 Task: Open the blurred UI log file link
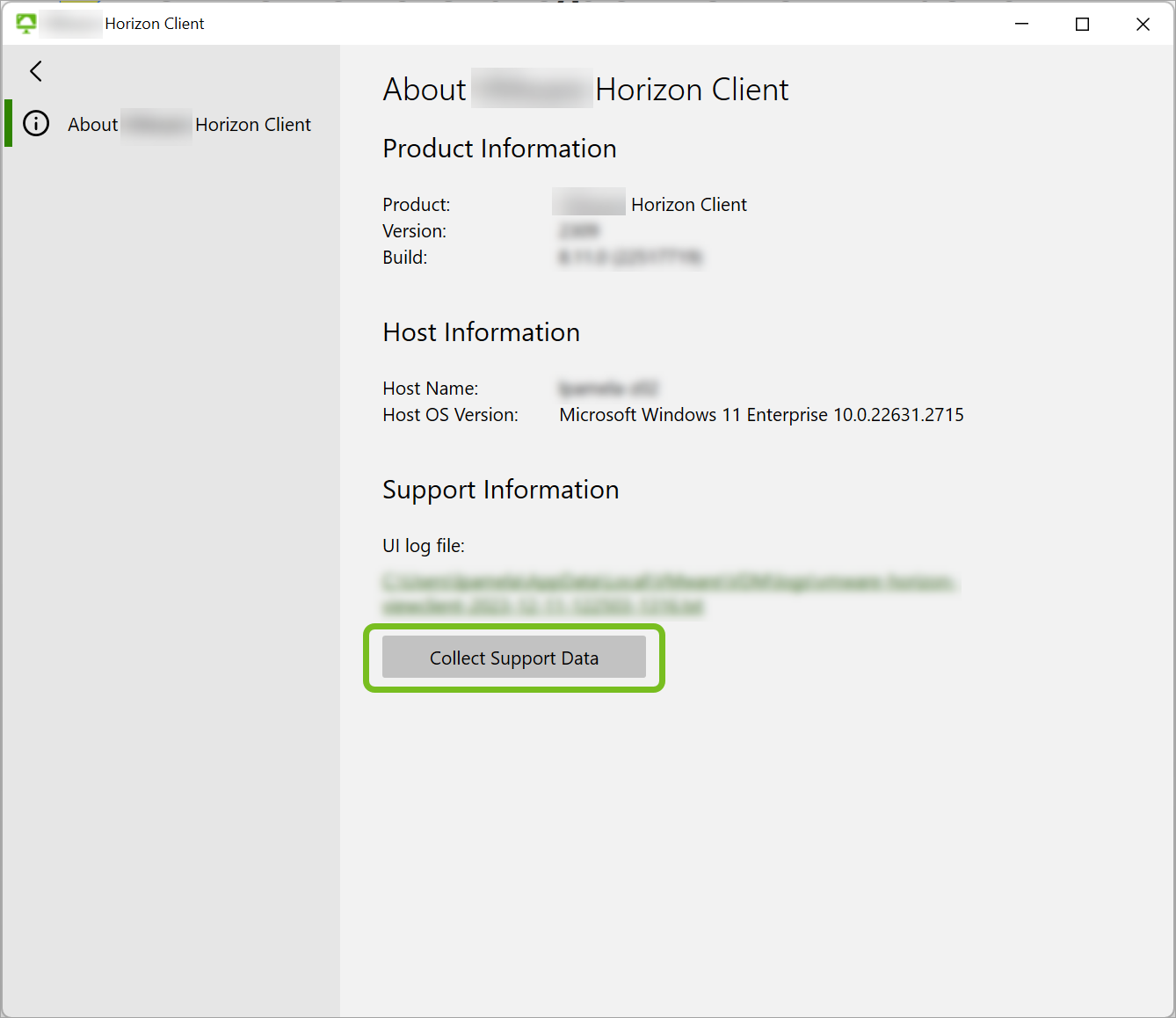[x=670, y=594]
